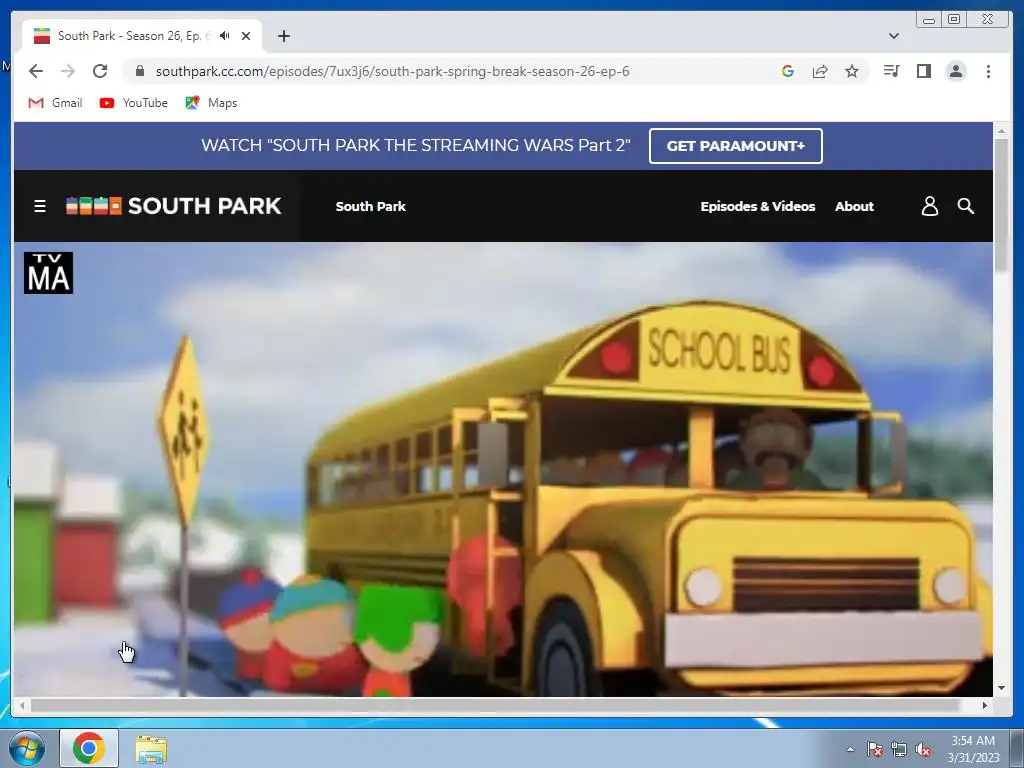
Task: View site security lock info
Action: pyautogui.click(x=139, y=71)
